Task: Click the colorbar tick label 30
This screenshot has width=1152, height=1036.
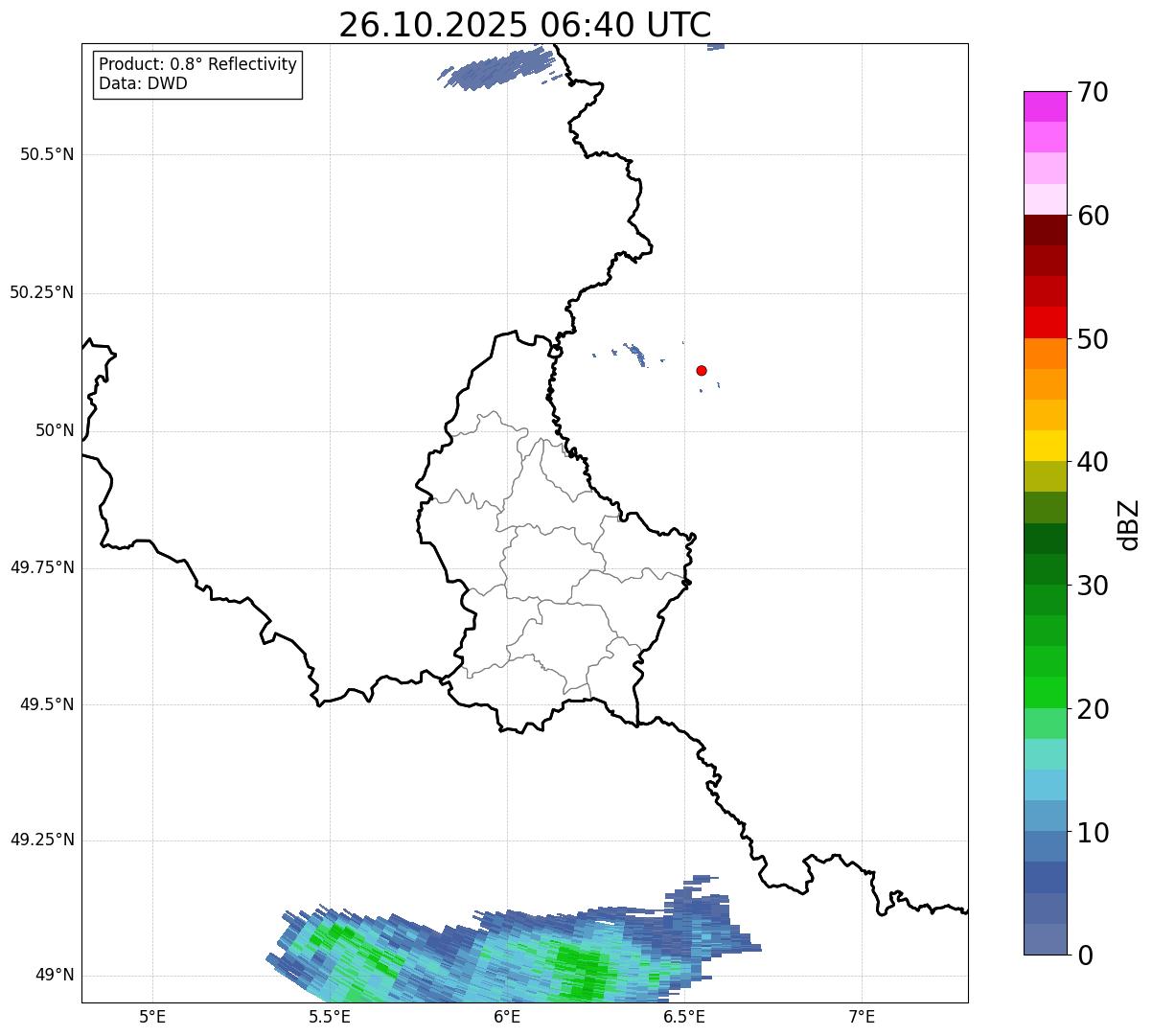Action: [x=1093, y=586]
